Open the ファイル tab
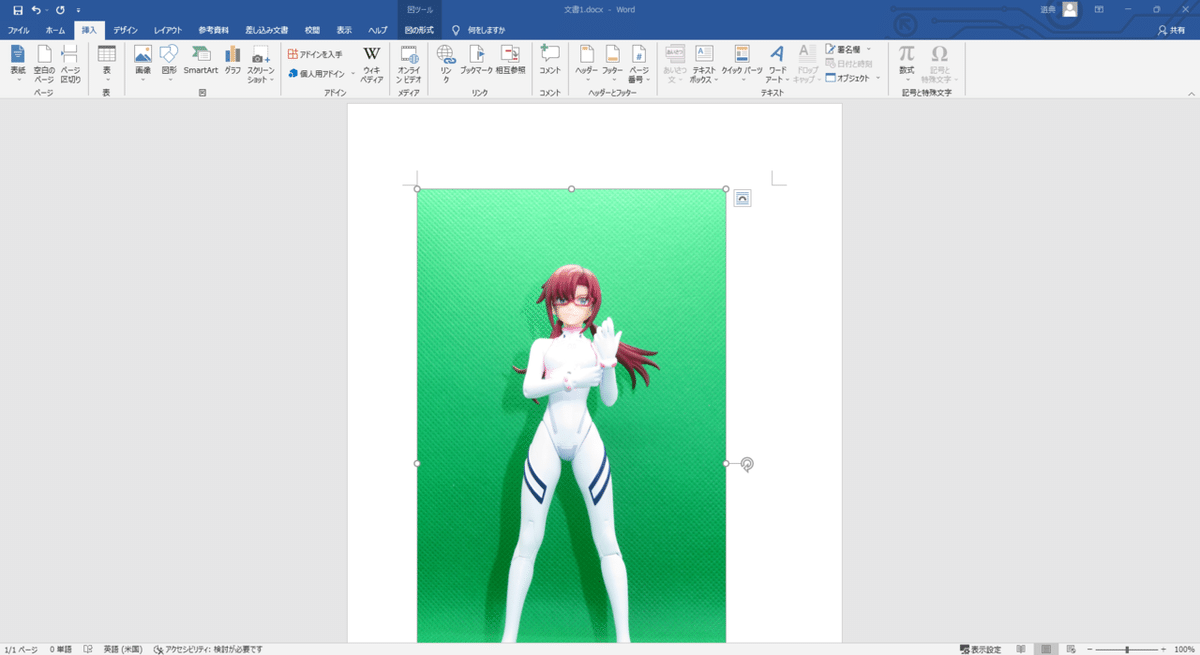 pos(19,31)
